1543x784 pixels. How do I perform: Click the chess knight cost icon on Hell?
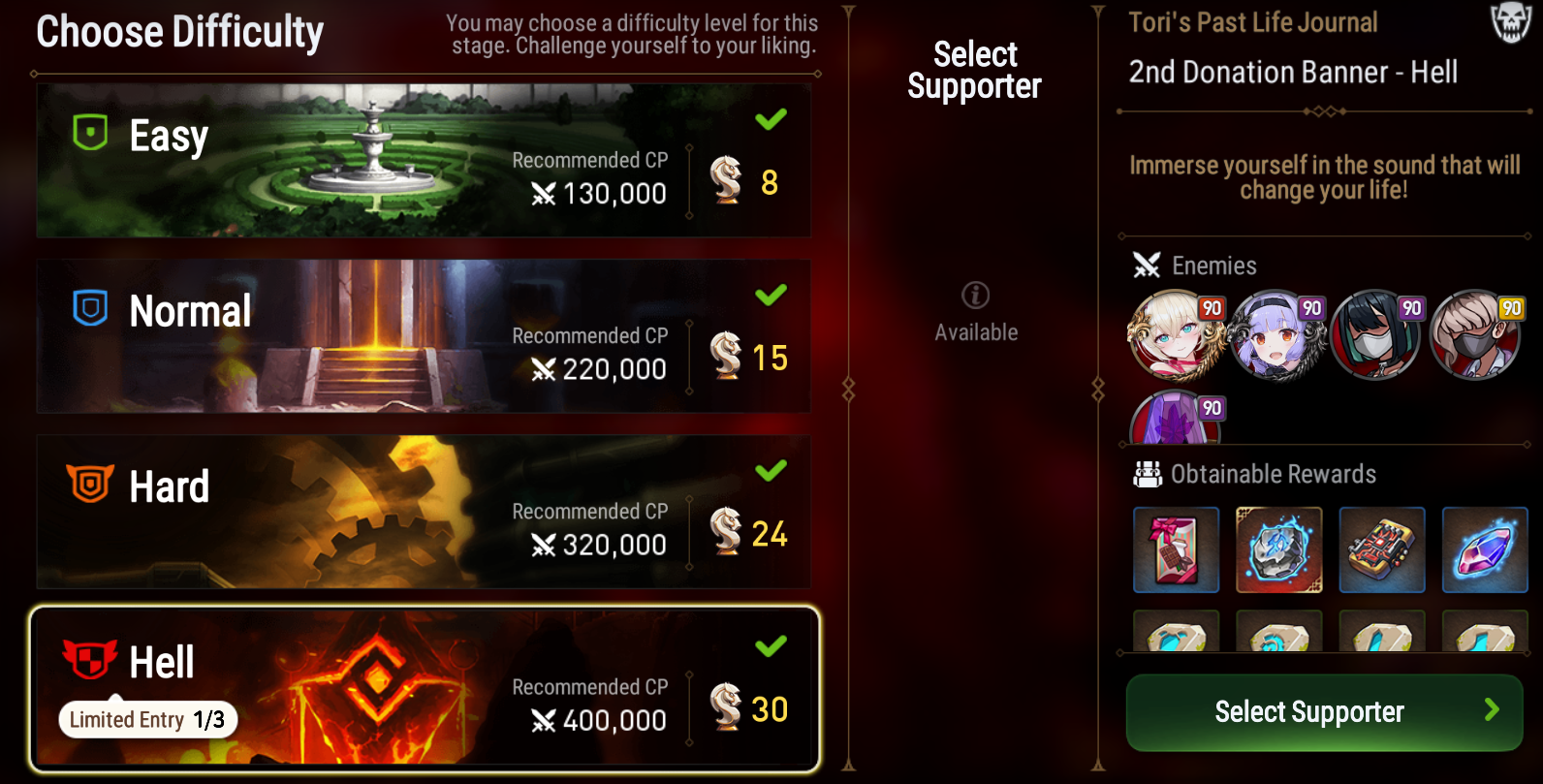(x=726, y=706)
